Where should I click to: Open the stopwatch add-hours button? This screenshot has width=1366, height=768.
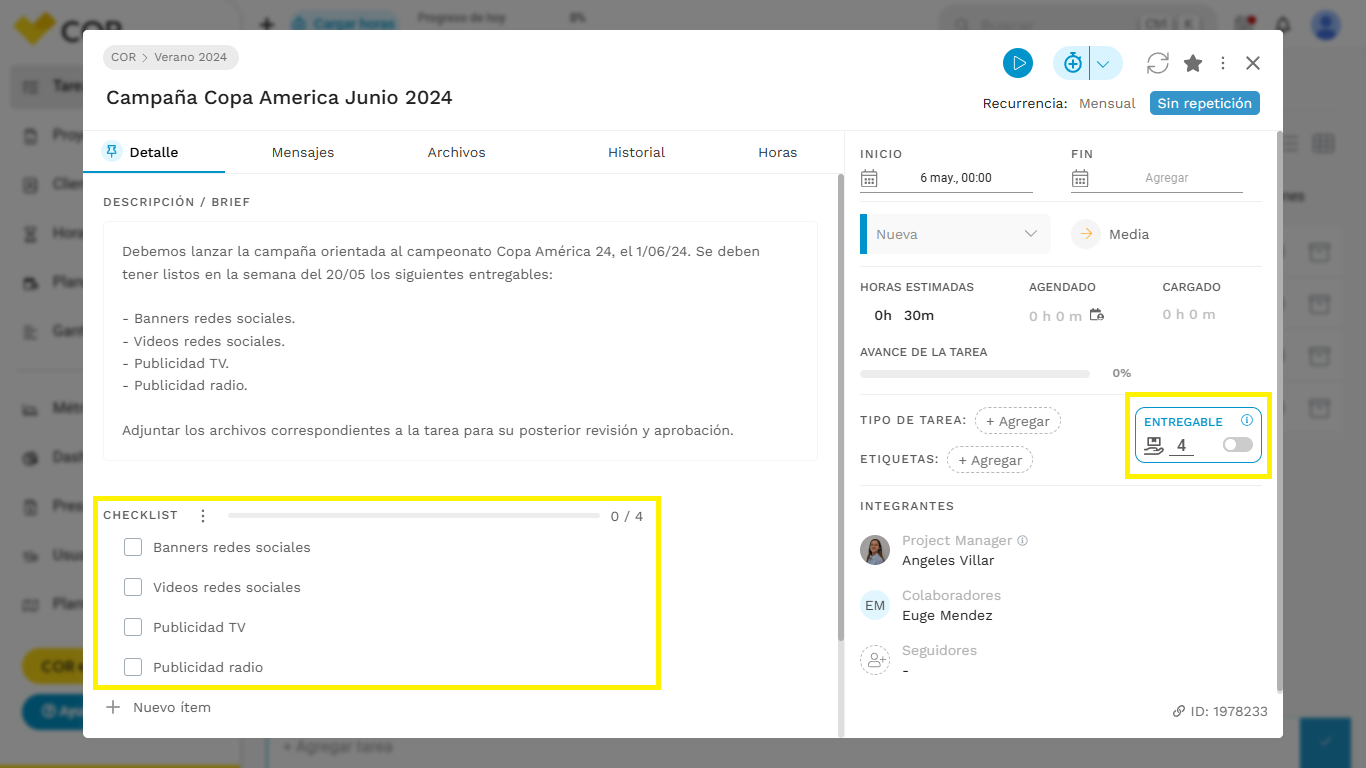click(x=1072, y=63)
